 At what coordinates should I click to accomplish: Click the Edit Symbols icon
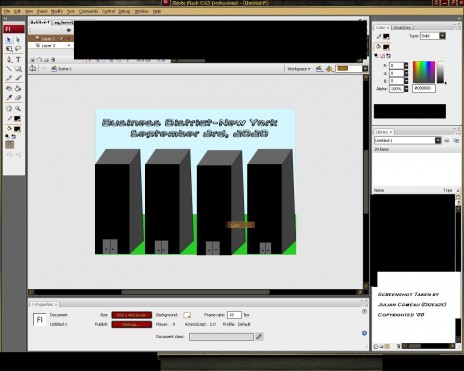[329, 69]
